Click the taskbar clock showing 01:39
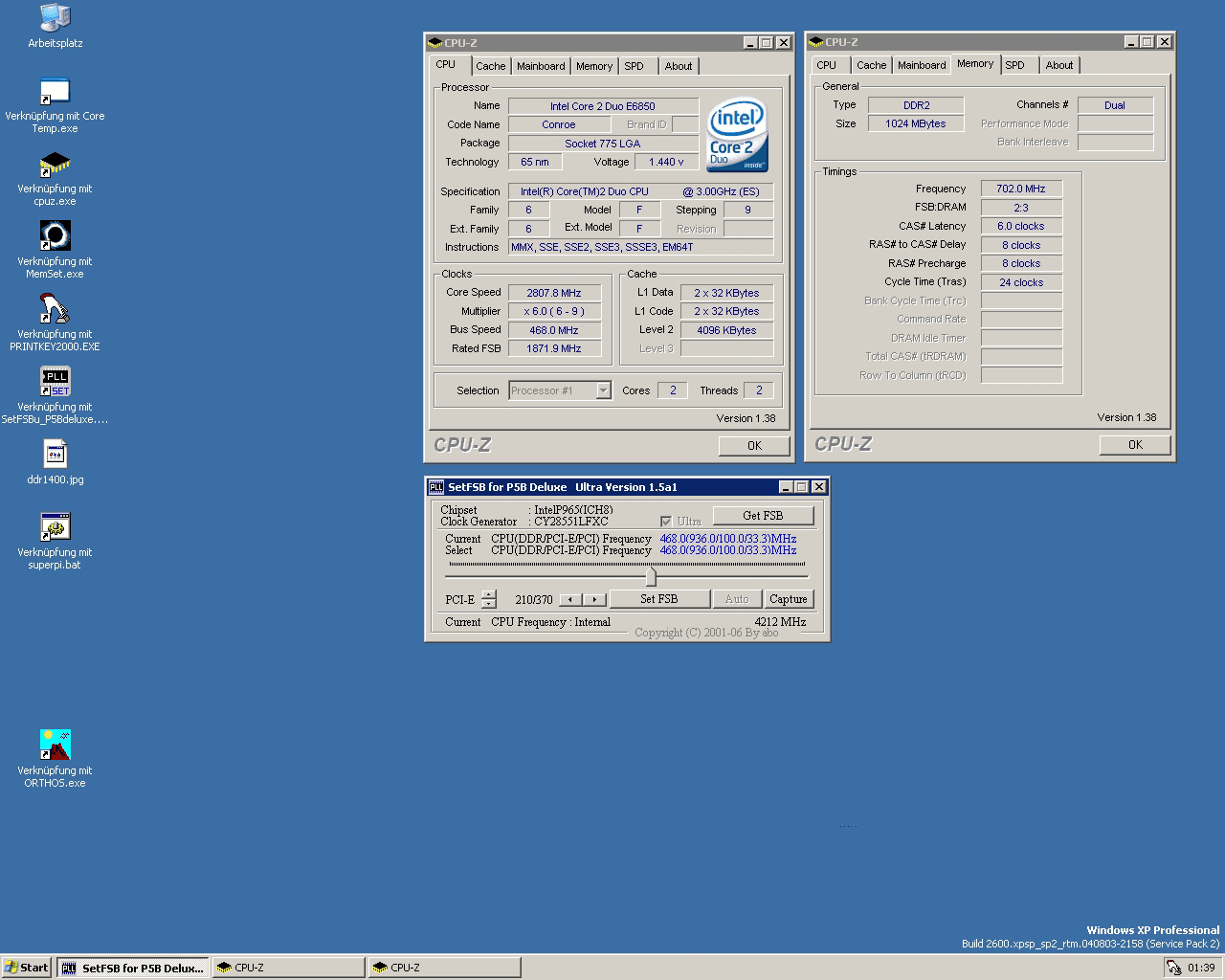This screenshot has width=1225, height=980. point(1201,968)
